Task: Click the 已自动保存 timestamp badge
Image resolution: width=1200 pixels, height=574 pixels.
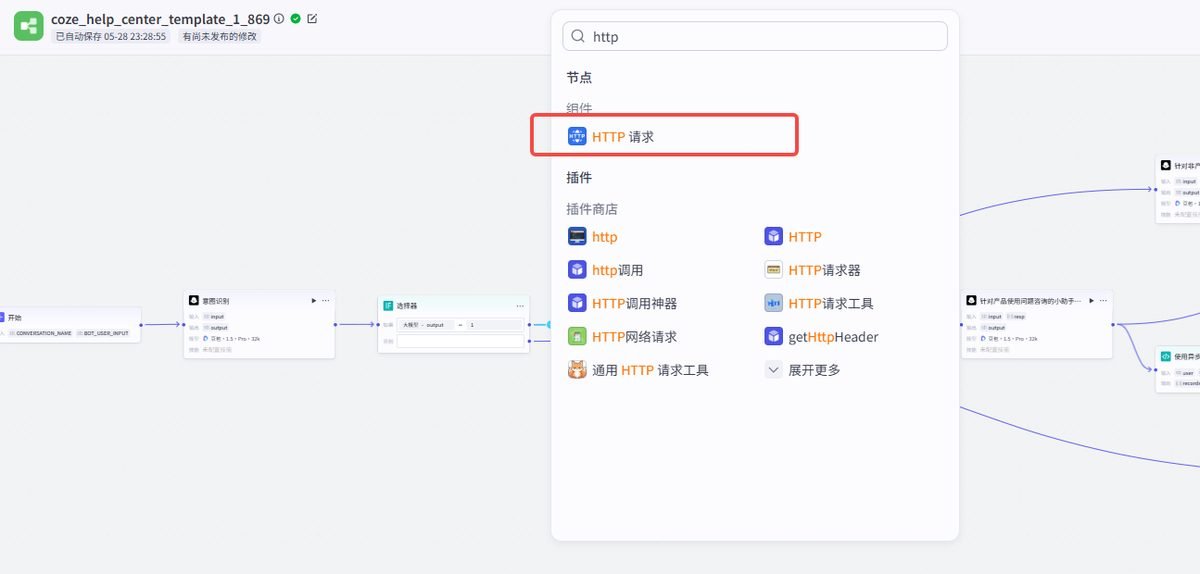Action: [111, 36]
